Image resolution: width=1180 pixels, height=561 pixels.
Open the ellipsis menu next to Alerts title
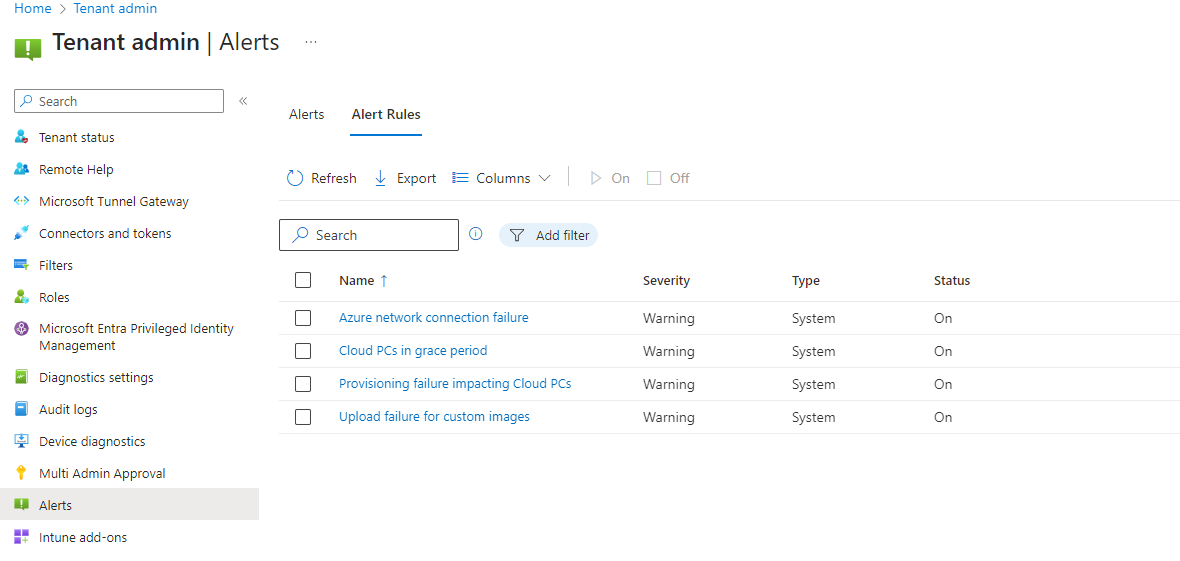(311, 41)
